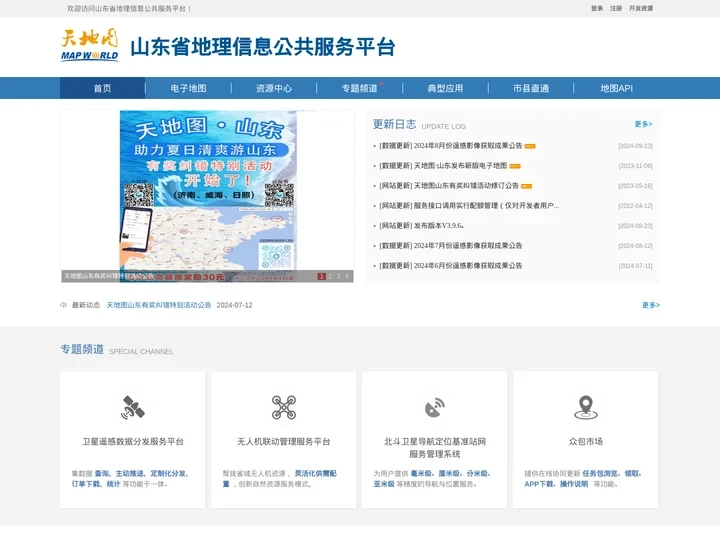The width and height of the screenshot is (720, 540).
Task: Open 2024年8月份遥感影像获取成果公告 entry
Action: point(451,146)
